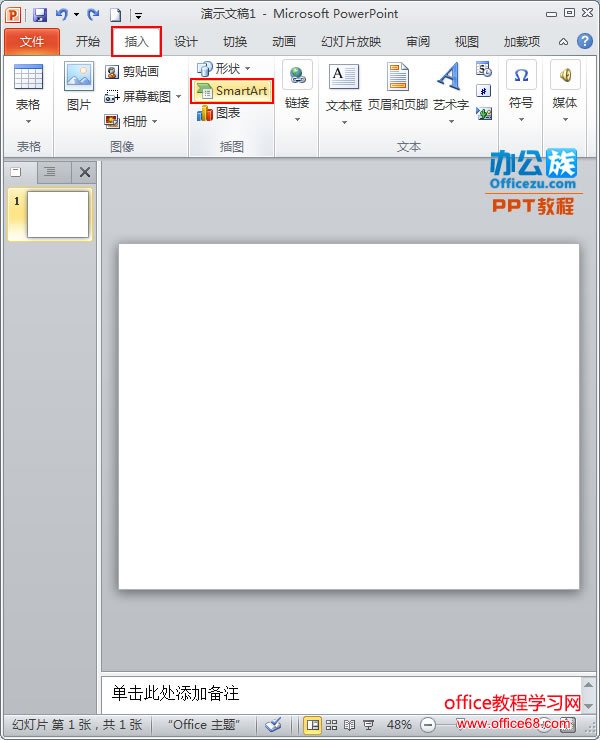The height and width of the screenshot is (740, 600).
Task: Click the 48% zoom level
Action: coord(399,724)
